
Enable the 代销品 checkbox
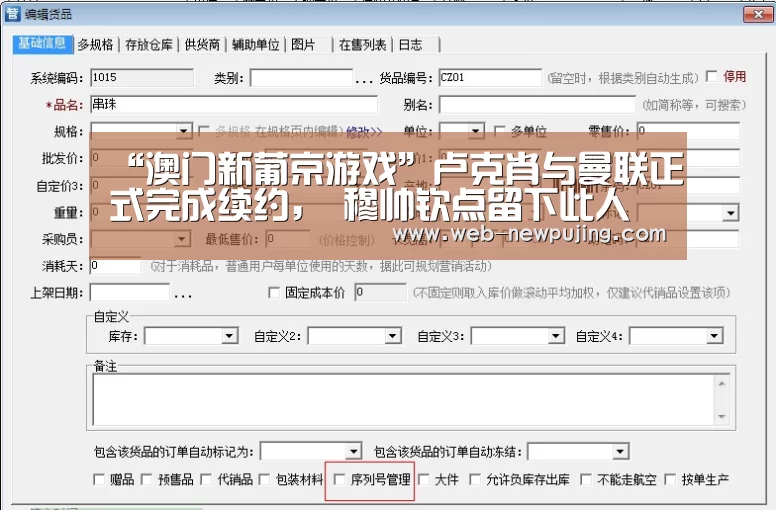[x=206, y=479]
